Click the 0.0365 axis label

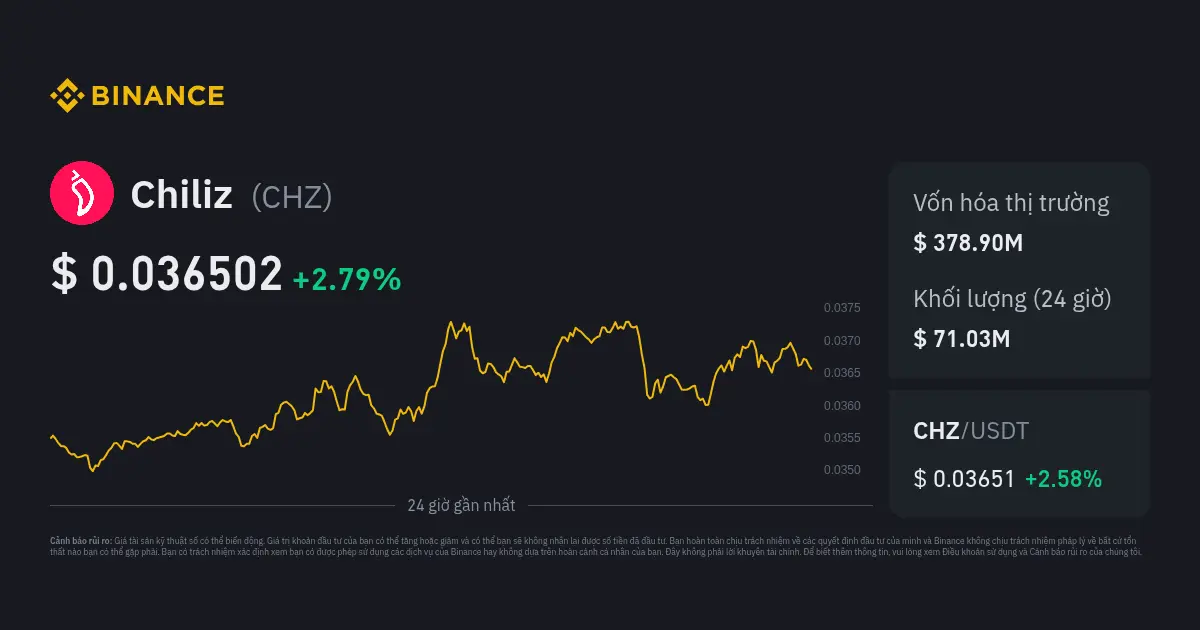841,373
